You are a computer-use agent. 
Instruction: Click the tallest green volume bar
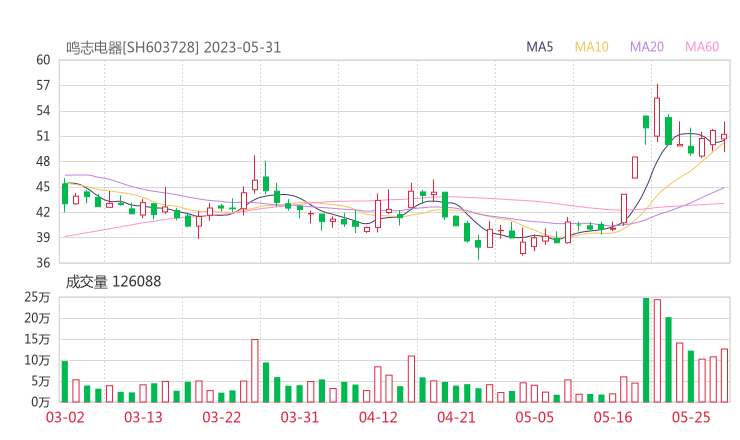[x=646, y=350]
